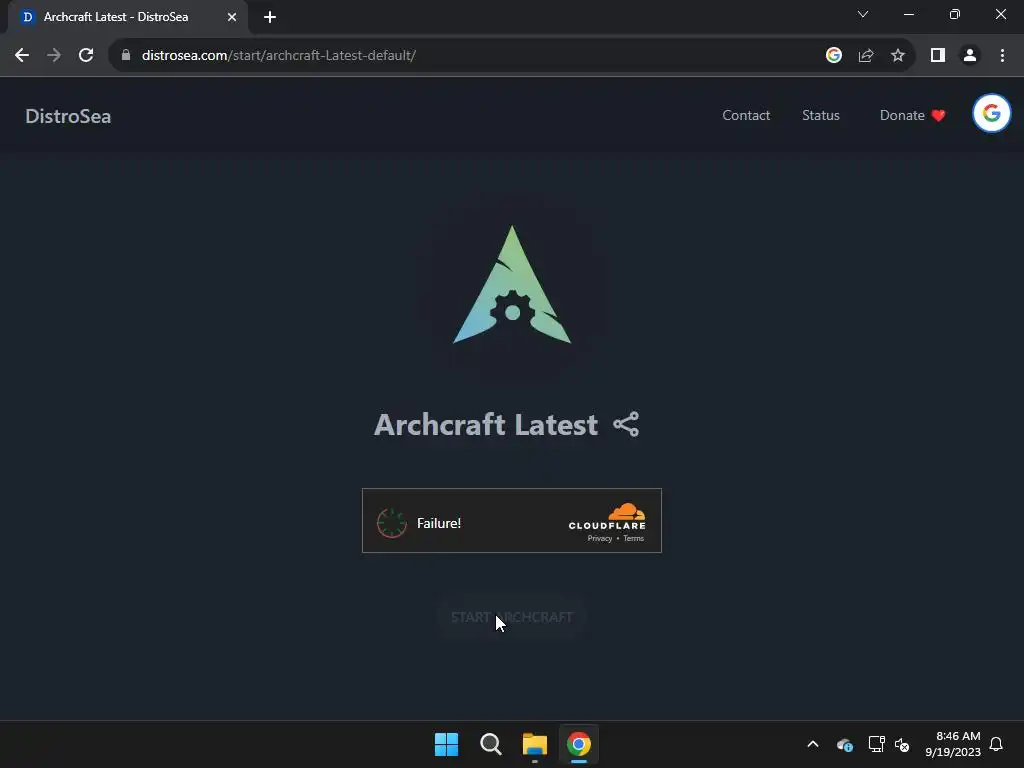Open Cloudflare Privacy link
This screenshot has width=1024, height=768.
tap(600, 538)
